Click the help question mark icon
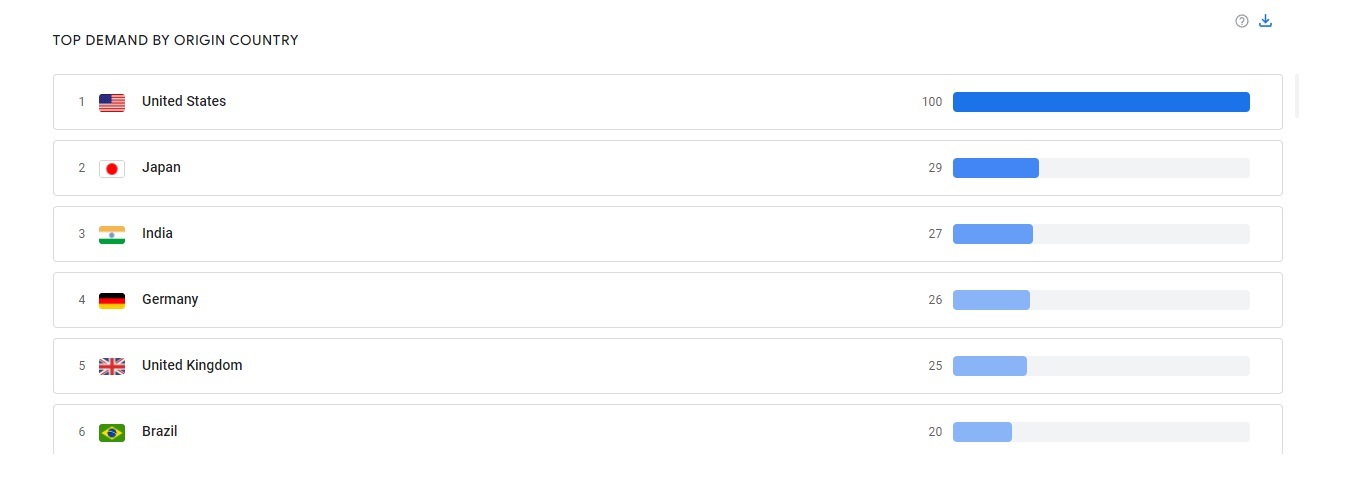The image size is (1351, 499). (1242, 21)
